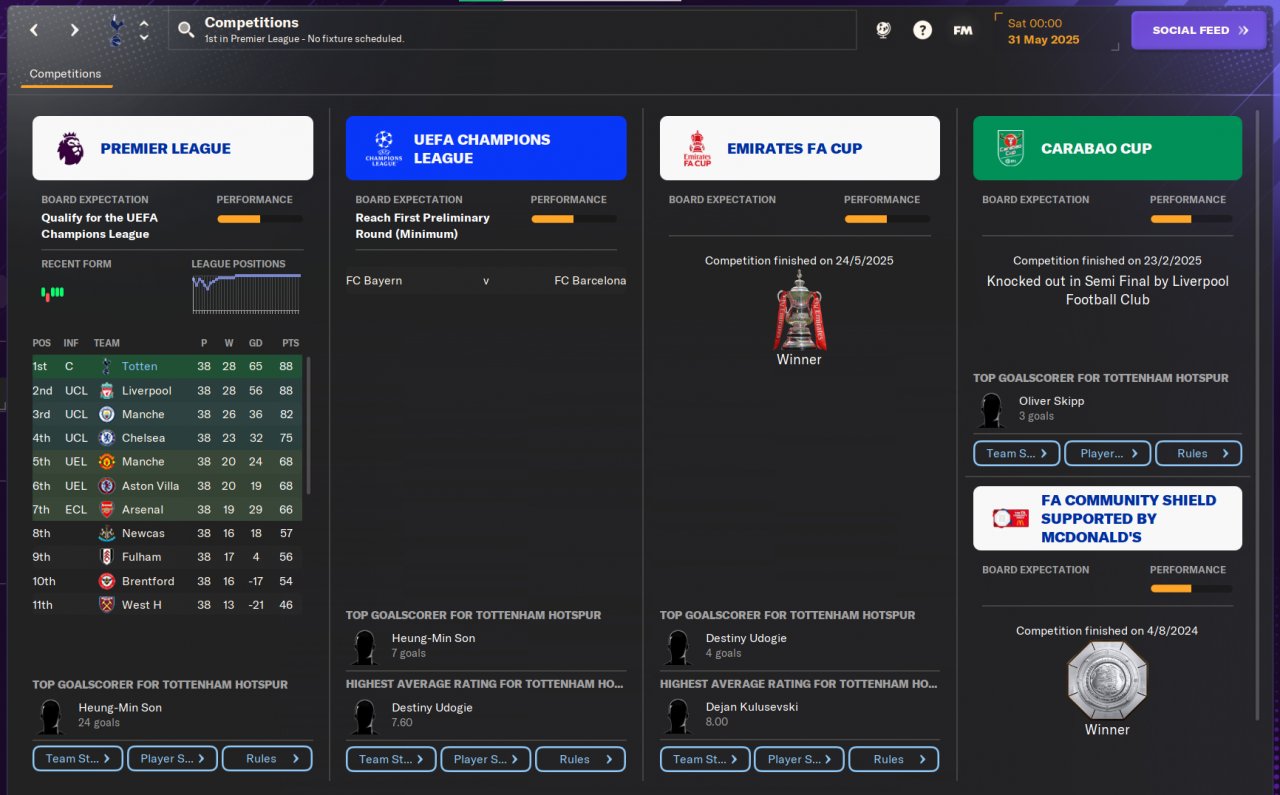Image resolution: width=1280 pixels, height=795 pixels.
Task: Click the Premier League performance bar
Action: point(260,219)
